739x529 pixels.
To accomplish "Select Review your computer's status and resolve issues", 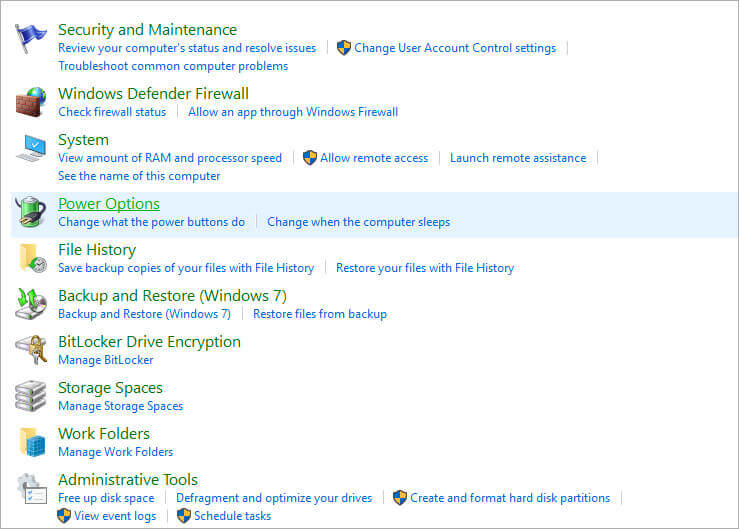I will (187, 48).
